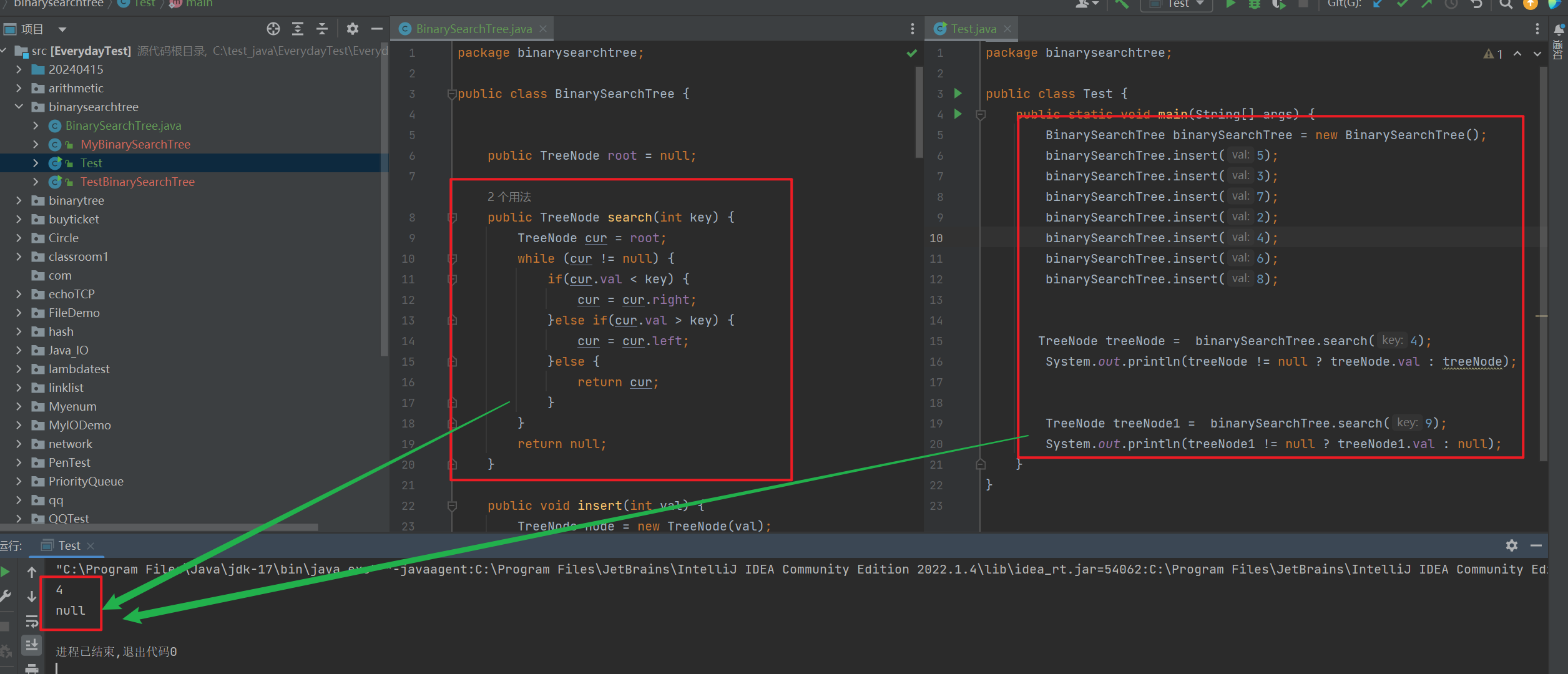Locate the opened file in the project tree
Screen dimensions: 1568x674
pyautogui.click(x=273, y=29)
